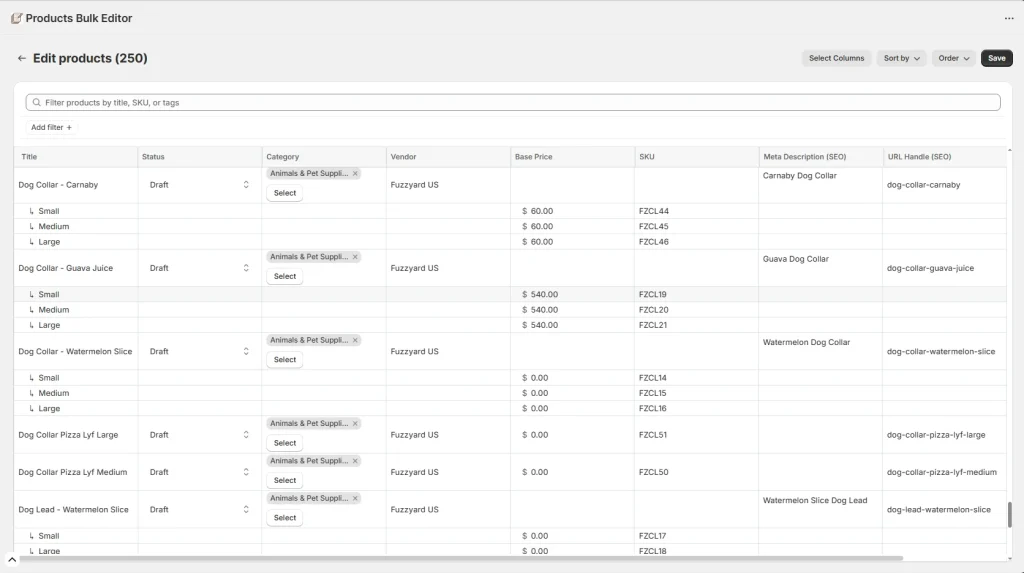Edit the $540.00 price for FZCL20

pyautogui.click(x=573, y=310)
